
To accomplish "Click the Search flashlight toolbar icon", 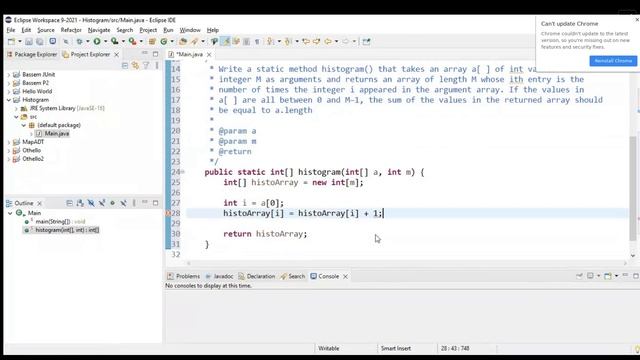I will 195,41.
